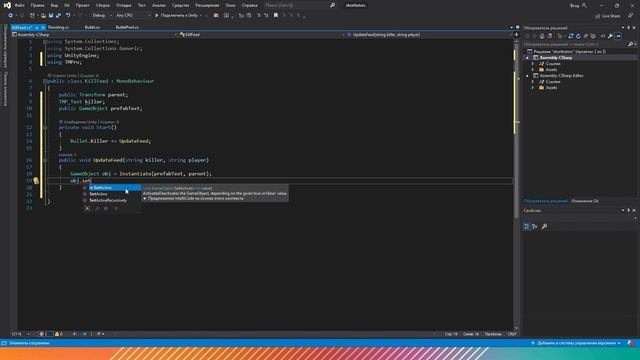Image resolution: width=640 pixels, height=360 pixels.
Task: Collapse the Assembly-CSharp project node
Action: [527, 58]
